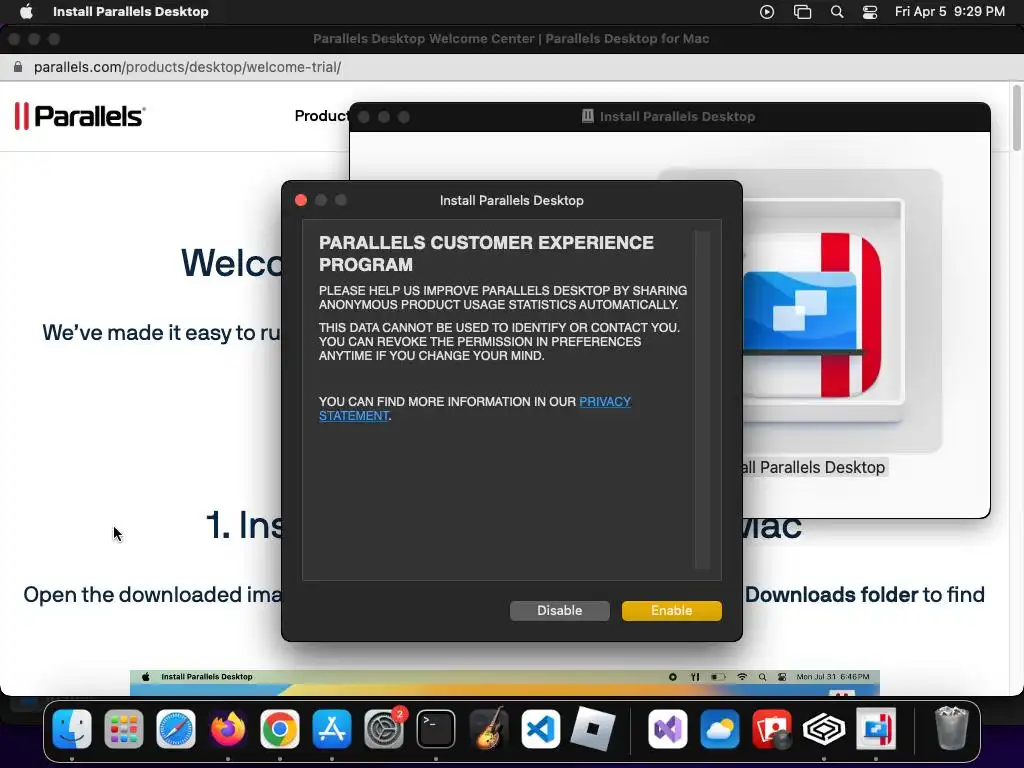
Task: Click the screen recording status icon
Action: (x=767, y=12)
